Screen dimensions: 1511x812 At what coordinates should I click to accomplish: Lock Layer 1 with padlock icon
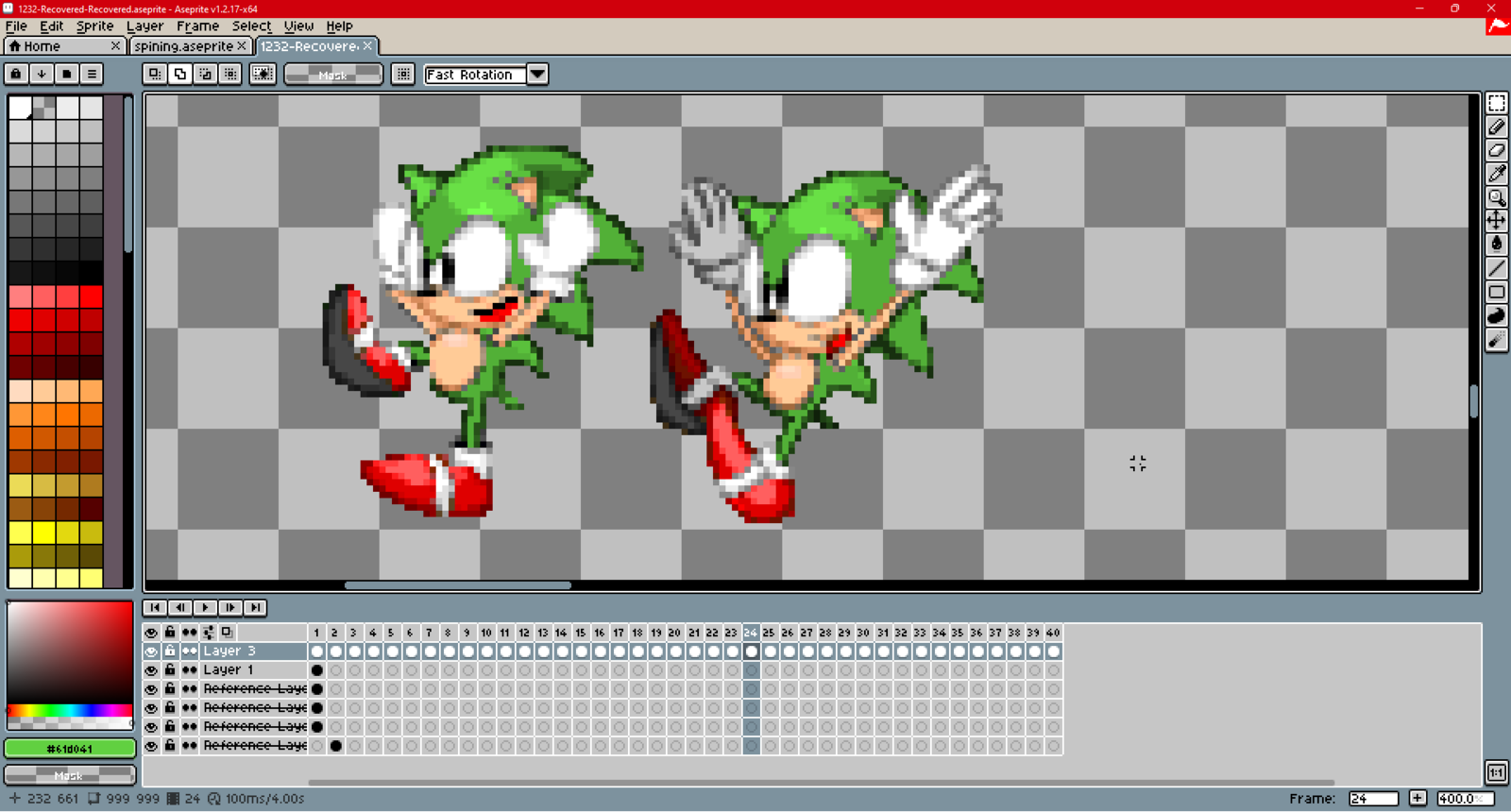[x=170, y=669]
